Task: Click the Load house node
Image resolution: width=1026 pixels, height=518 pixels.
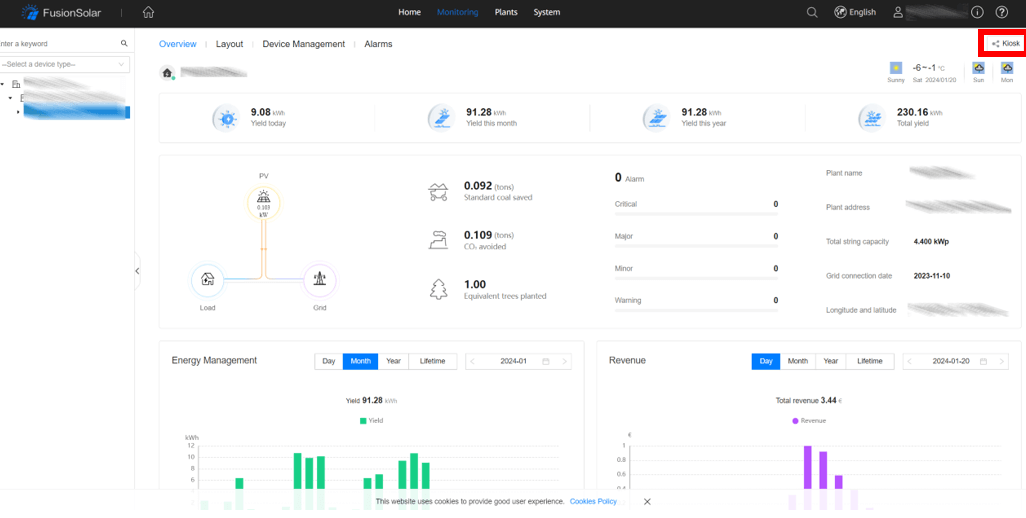Action: coord(207,280)
